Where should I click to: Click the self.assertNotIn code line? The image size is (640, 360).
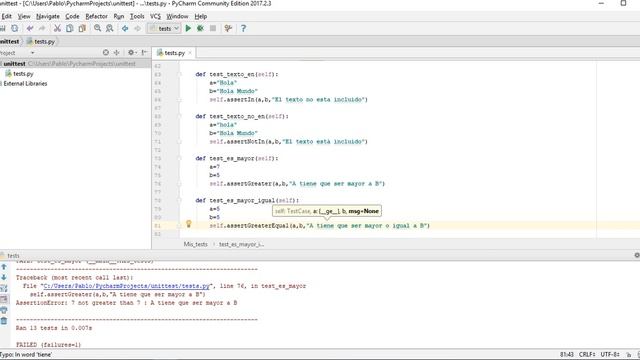point(289,142)
